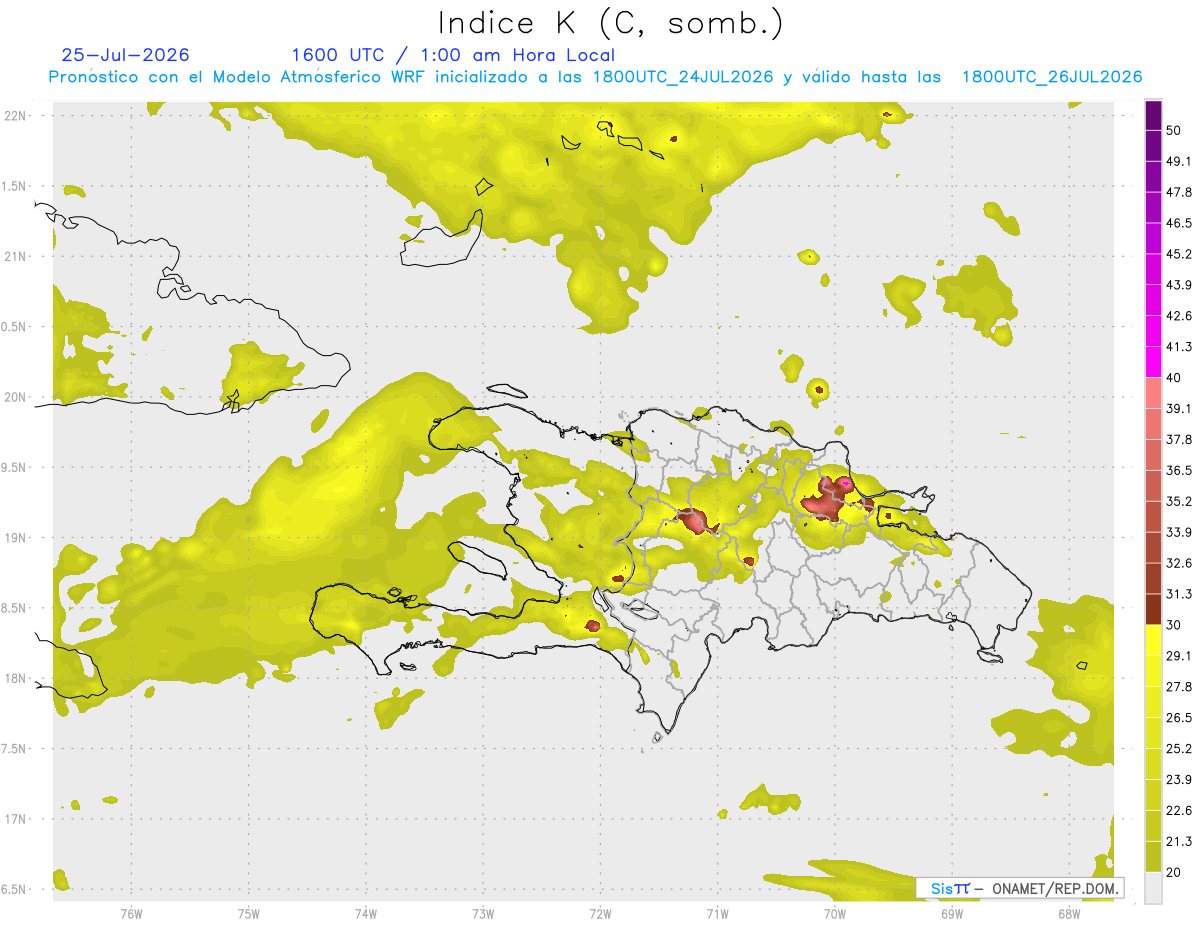1200x927 pixels.
Task: Click the legend value "36.5"
Action: point(1179,471)
